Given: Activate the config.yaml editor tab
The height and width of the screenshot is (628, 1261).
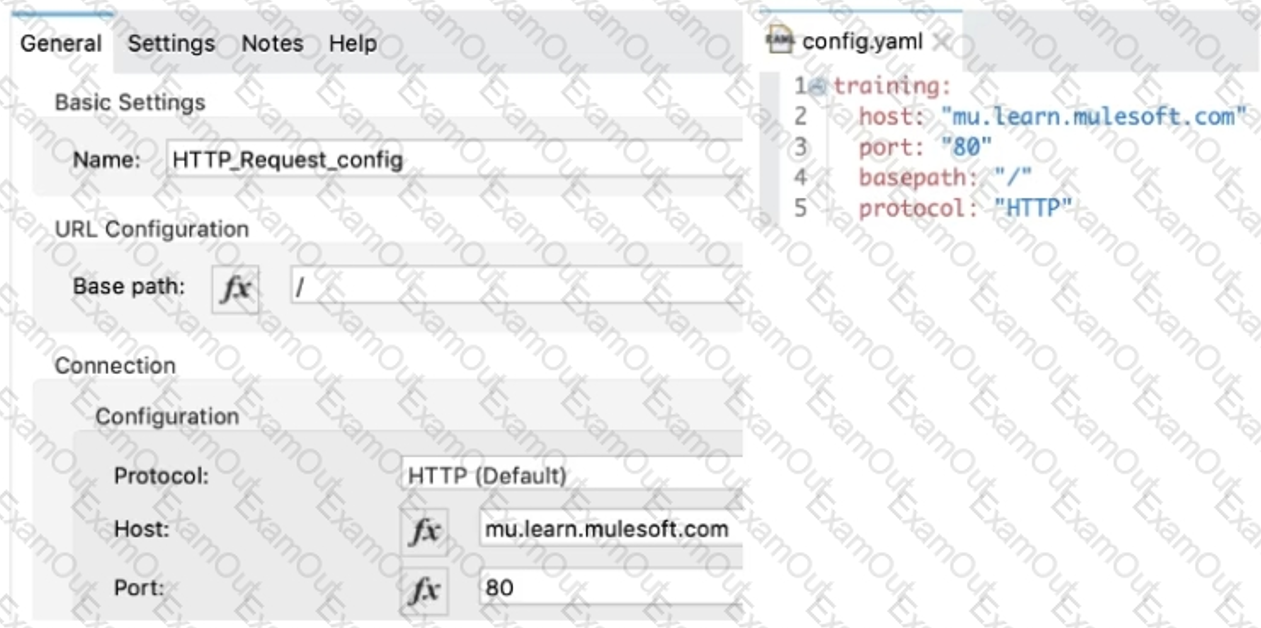Looking at the screenshot, I should click(x=862, y=42).
